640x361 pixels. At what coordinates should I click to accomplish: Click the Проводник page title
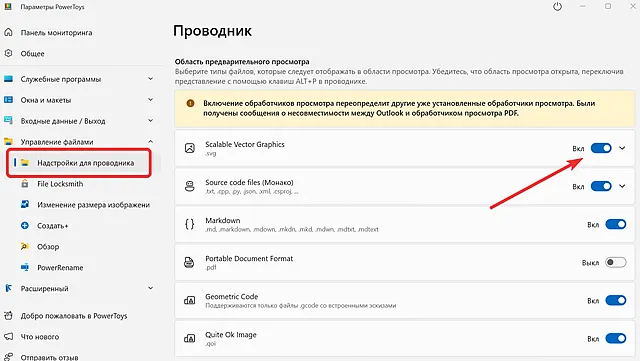[x=212, y=31]
